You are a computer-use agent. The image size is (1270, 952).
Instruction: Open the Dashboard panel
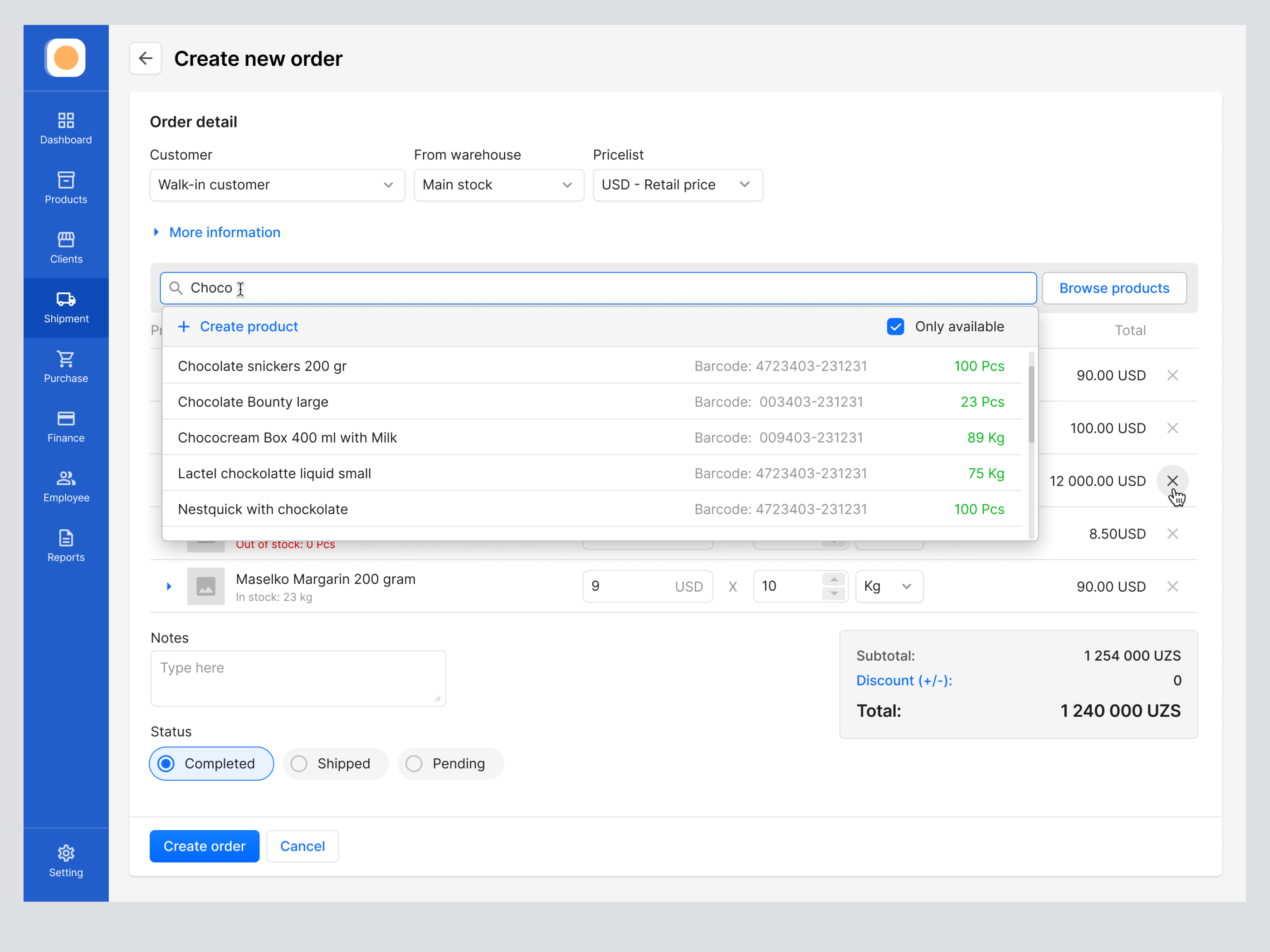click(65, 127)
